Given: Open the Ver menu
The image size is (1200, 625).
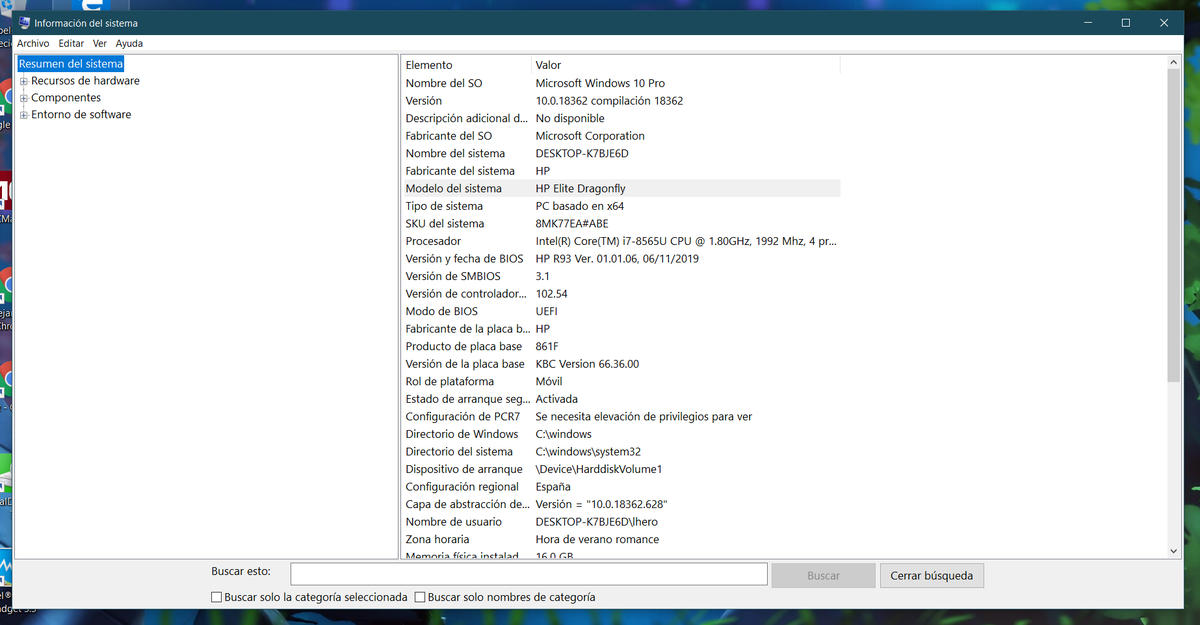Looking at the screenshot, I should (98, 43).
